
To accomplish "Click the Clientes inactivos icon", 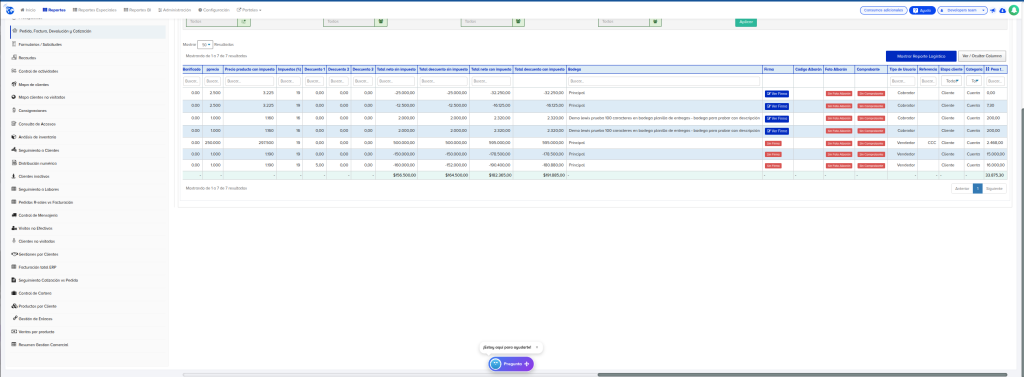I will coord(14,176).
